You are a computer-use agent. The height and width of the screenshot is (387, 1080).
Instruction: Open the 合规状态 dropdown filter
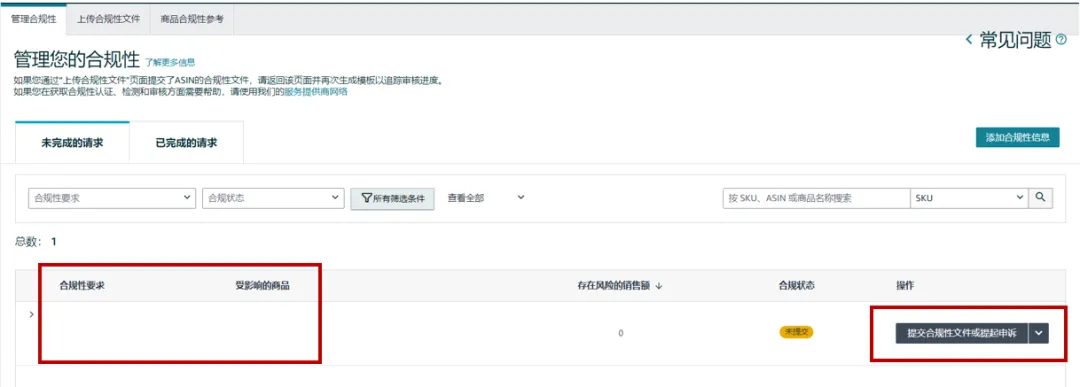pos(273,198)
